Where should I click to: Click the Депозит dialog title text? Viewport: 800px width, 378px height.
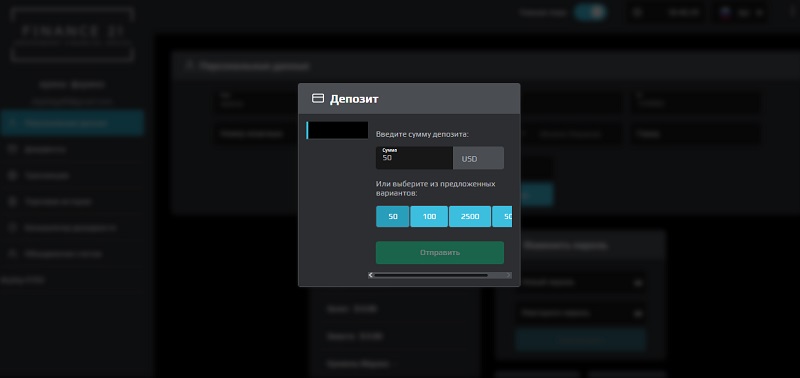point(354,98)
